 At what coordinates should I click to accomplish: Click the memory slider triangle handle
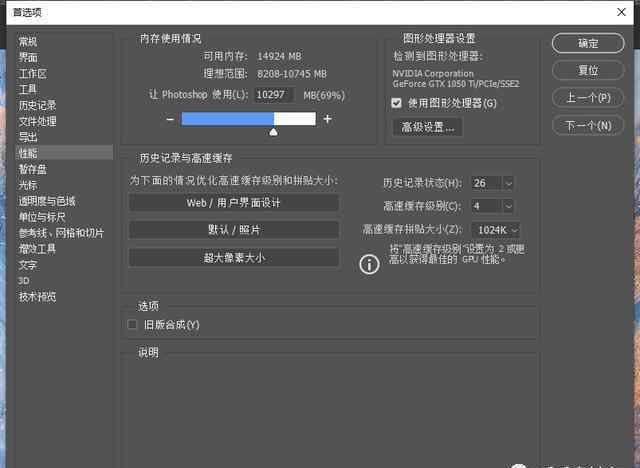273,132
